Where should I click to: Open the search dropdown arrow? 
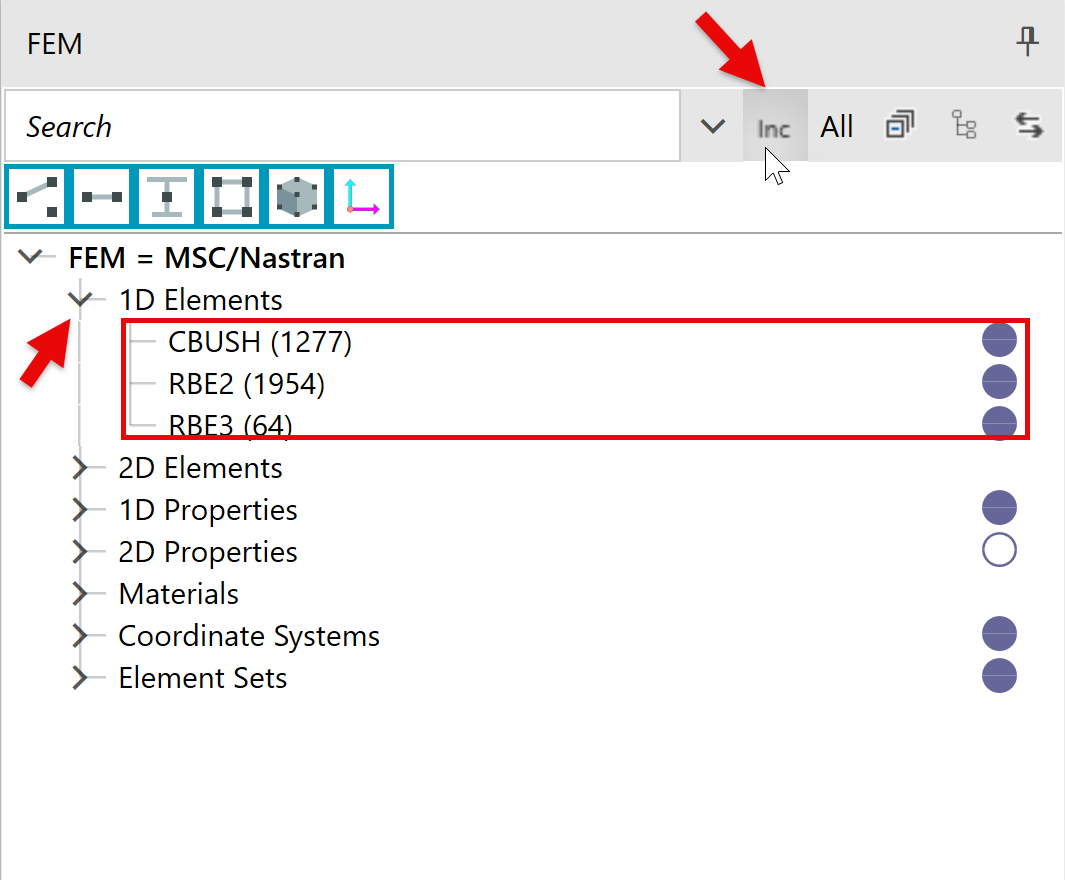(x=712, y=126)
